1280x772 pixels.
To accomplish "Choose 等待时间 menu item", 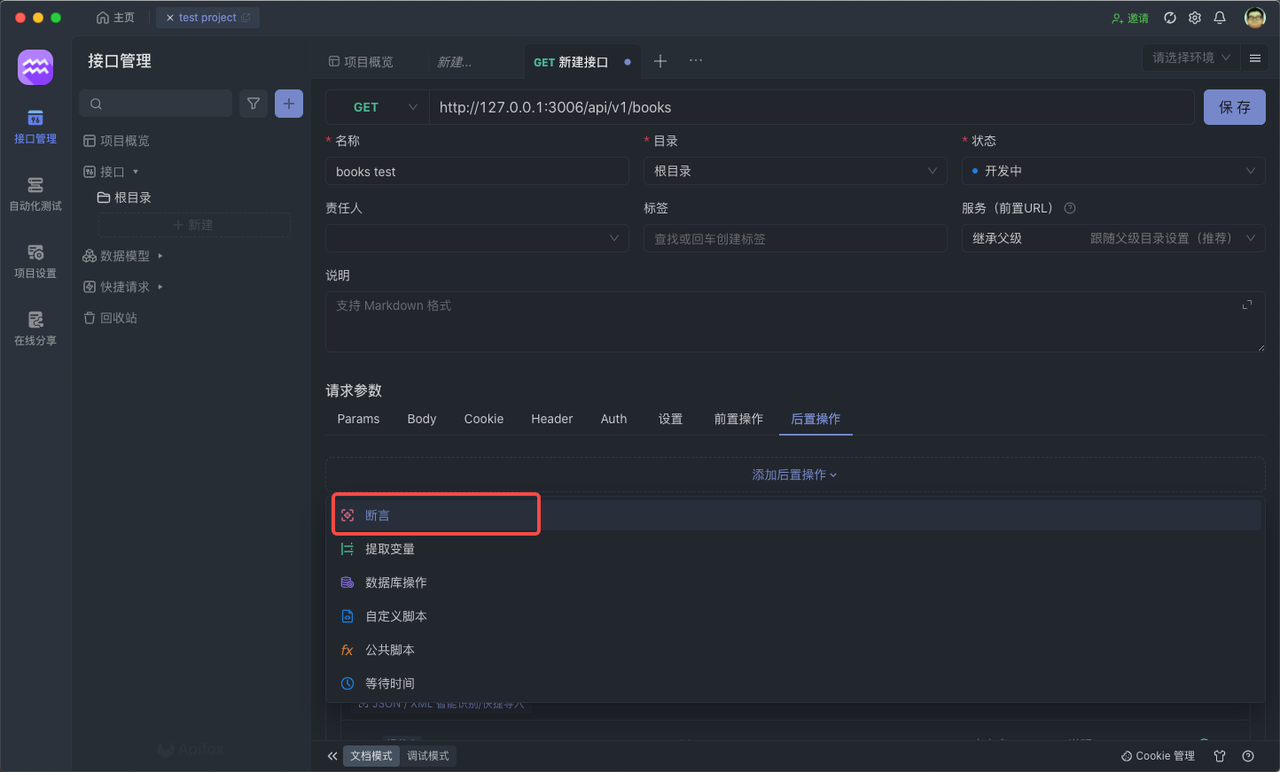I will [795, 683].
